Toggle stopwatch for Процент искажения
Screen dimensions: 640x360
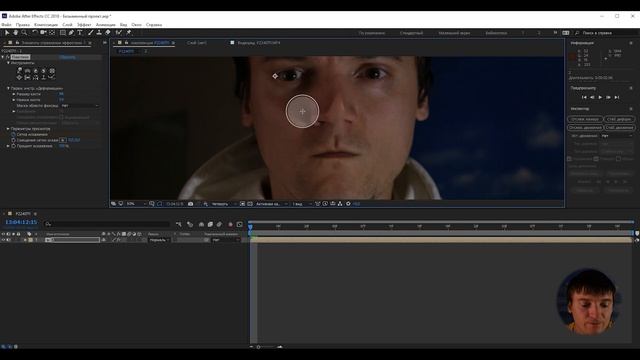13,146
